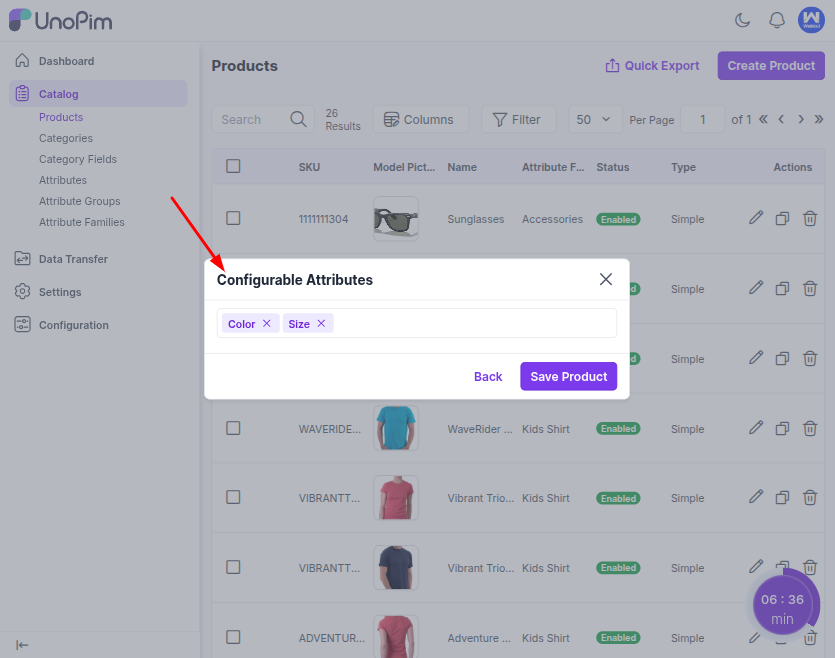This screenshot has height=658, width=835.
Task: Open the Columns selector
Action: point(419,119)
